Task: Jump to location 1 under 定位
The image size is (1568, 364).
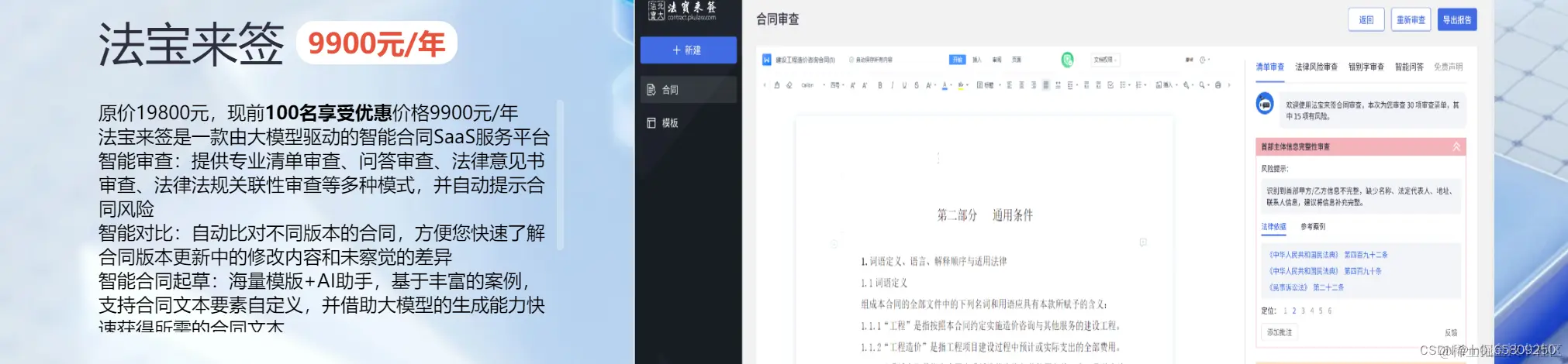Action: pyautogui.click(x=1285, y=311)
